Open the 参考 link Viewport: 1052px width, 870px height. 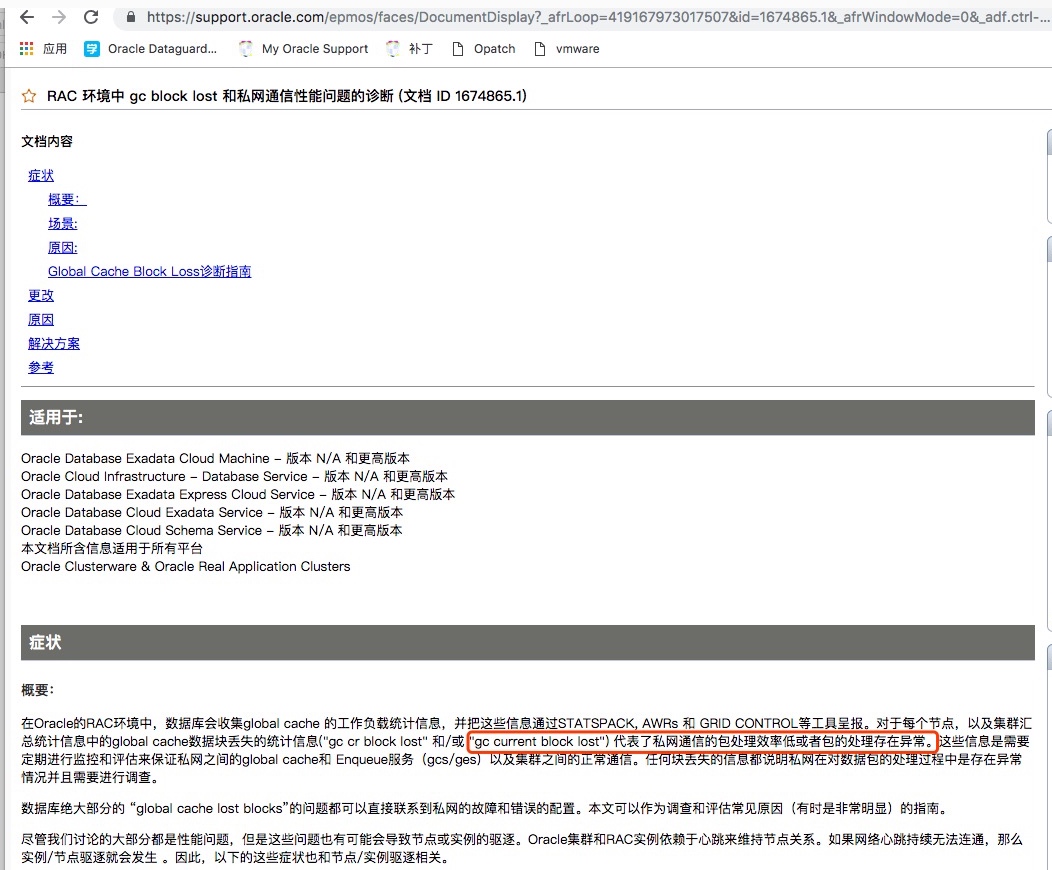[x=40, y=367]
